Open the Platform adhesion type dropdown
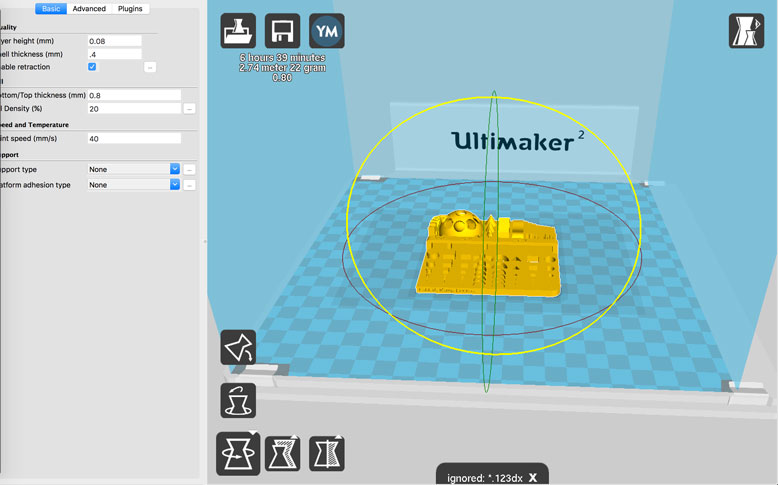Image resolution: width=778 pixels, height=485 pixels. (x=133, y=185)
